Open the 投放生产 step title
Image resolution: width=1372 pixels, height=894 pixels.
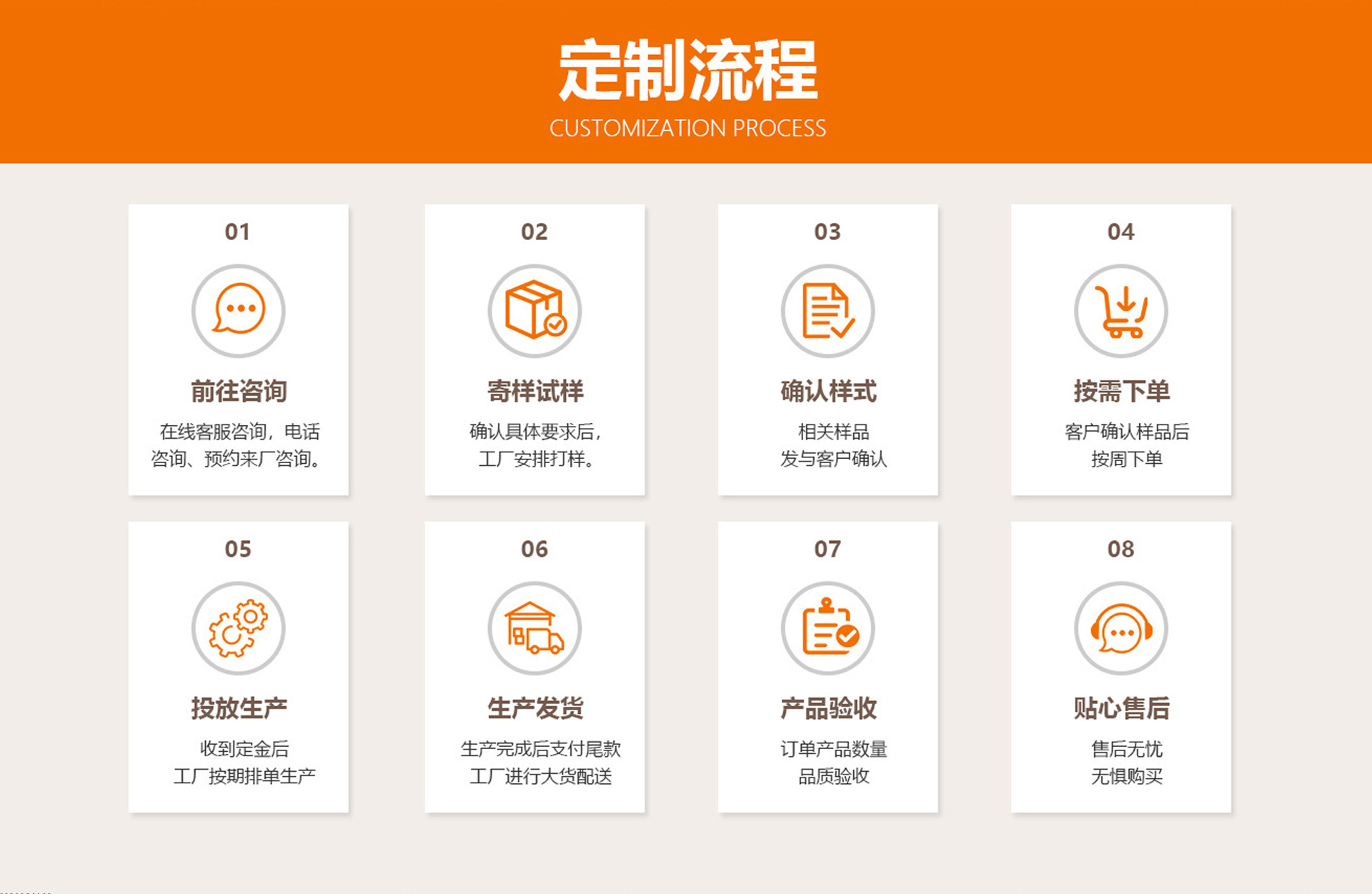(x=239, y=708)
